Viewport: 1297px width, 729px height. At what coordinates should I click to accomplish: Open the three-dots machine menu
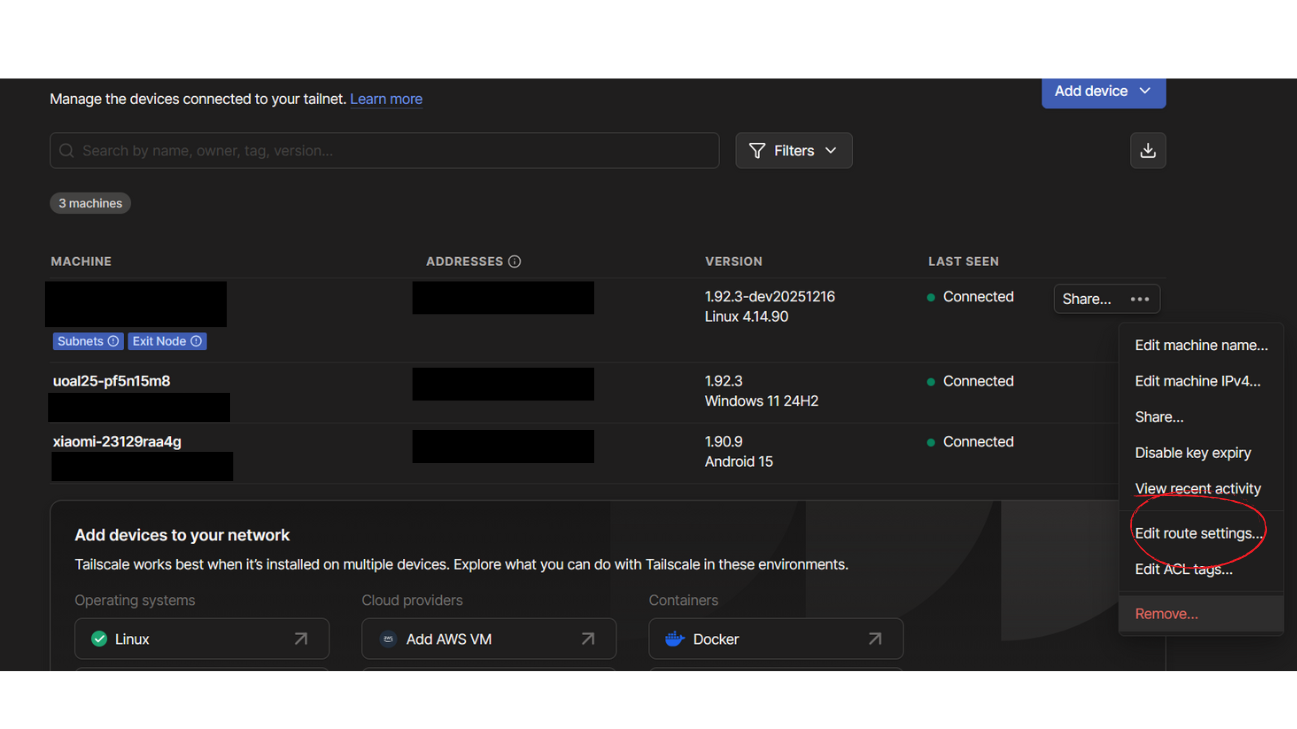pyautogui.click(x=1140, y=299)
